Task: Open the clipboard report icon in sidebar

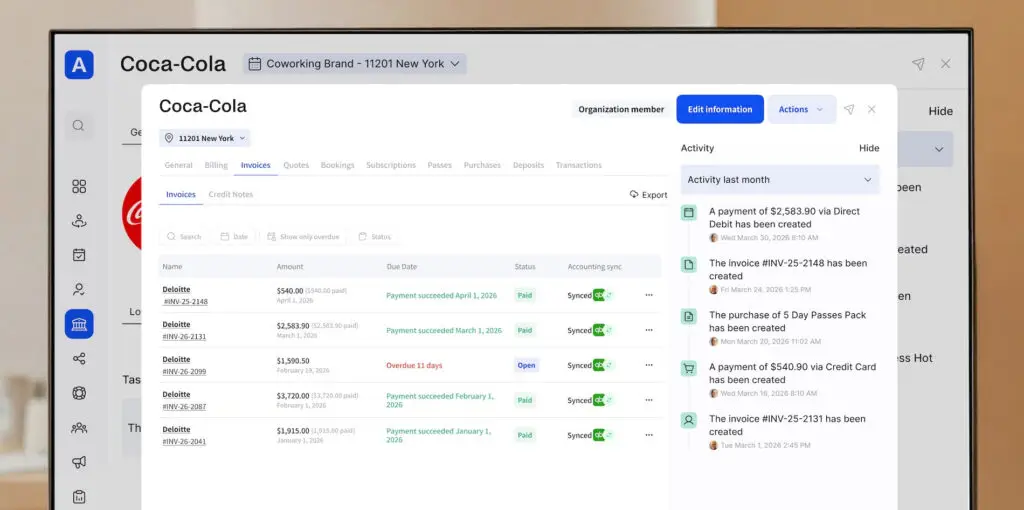Action: (79, 497)
